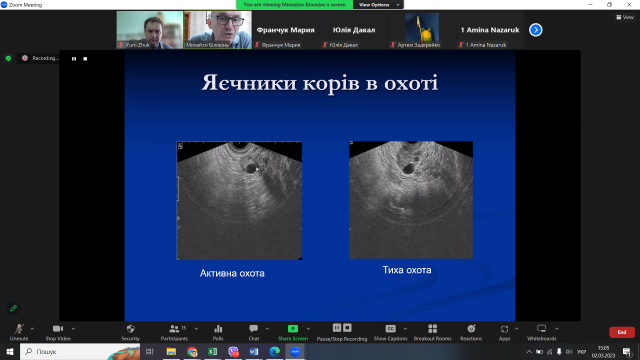Click the annotation pencil icon
640x360 pixels.
coord(13,308)
